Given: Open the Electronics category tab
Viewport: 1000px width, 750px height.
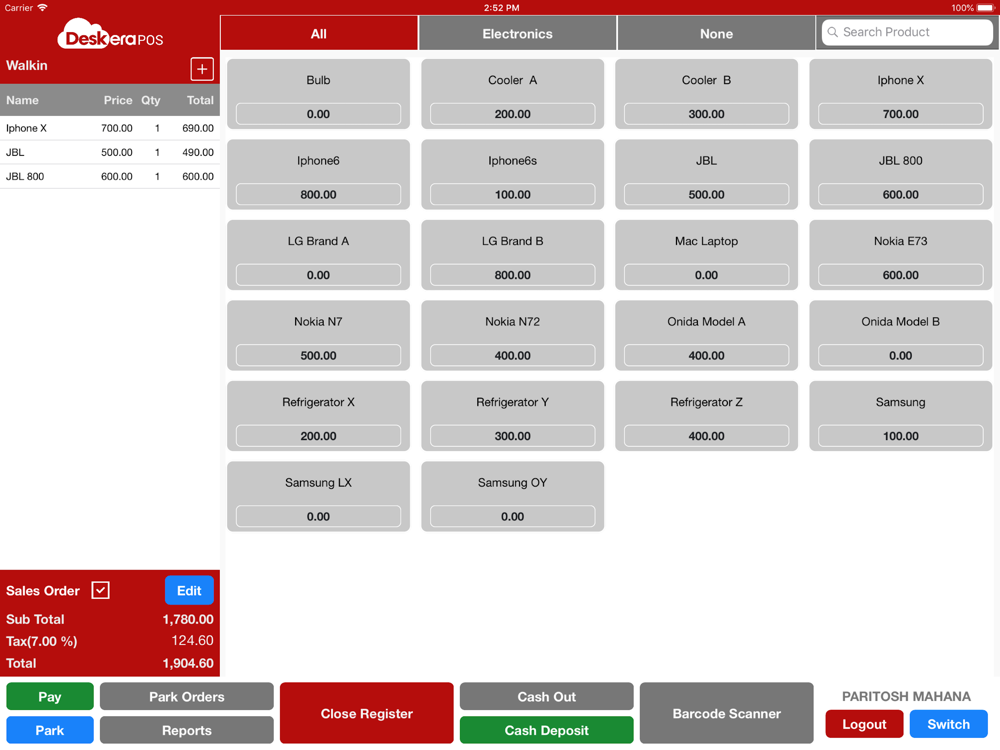Looking at the screenshot, I should pos(517,34).
